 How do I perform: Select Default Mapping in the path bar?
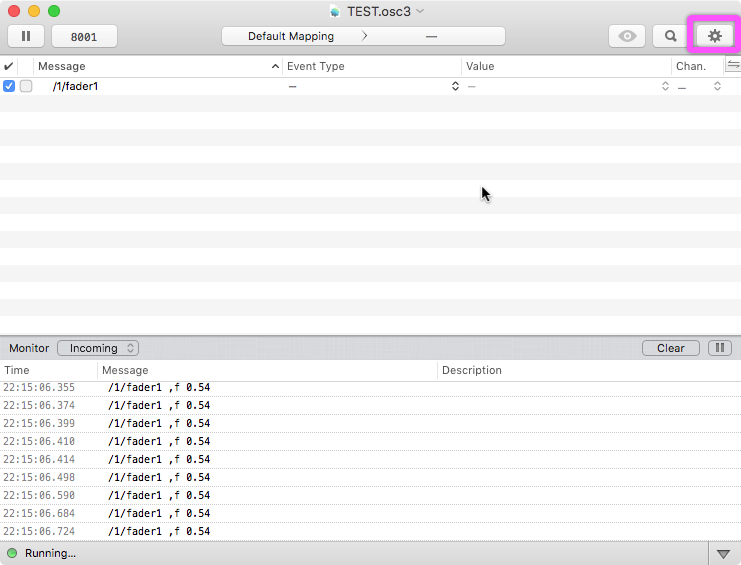coord(290,36)
